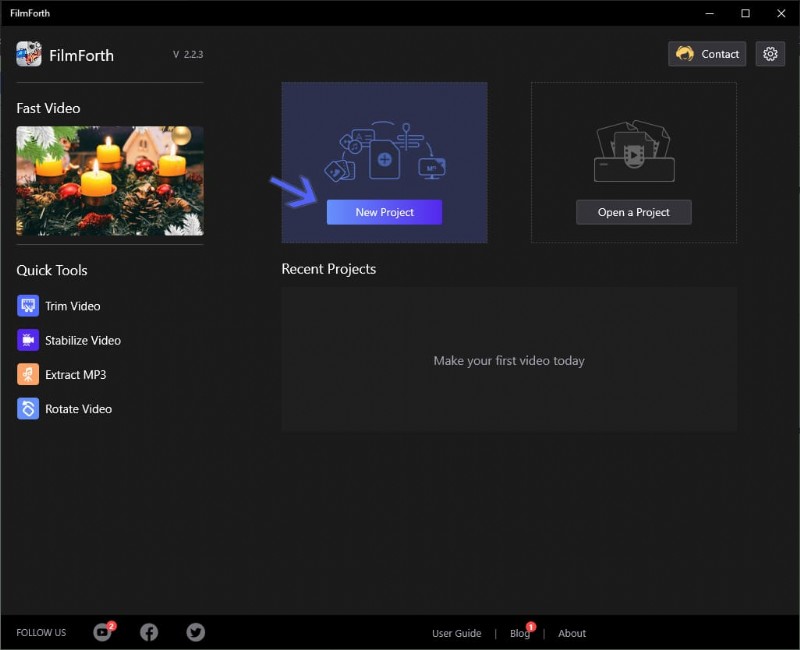Click the Recent Projects placeholder area
Image resolution: width=800 pixels, height=650 pixels.
(509, 360)
